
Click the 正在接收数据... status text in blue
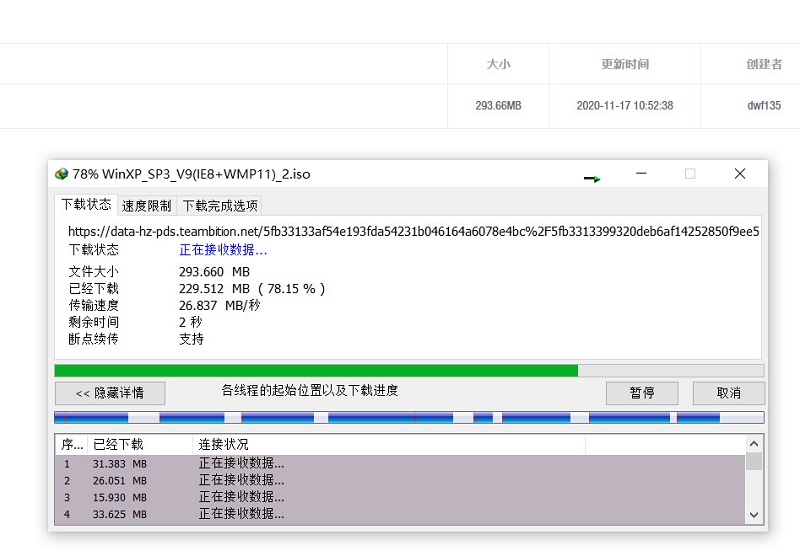(223, 250)
